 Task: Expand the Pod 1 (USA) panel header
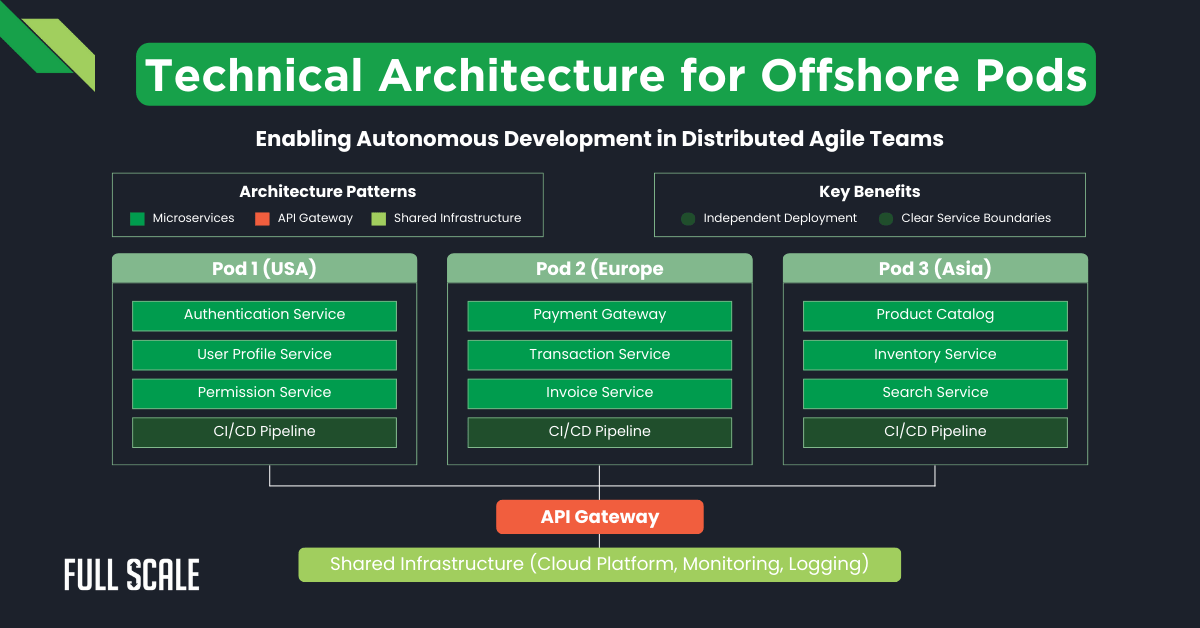tap(264, 268)
